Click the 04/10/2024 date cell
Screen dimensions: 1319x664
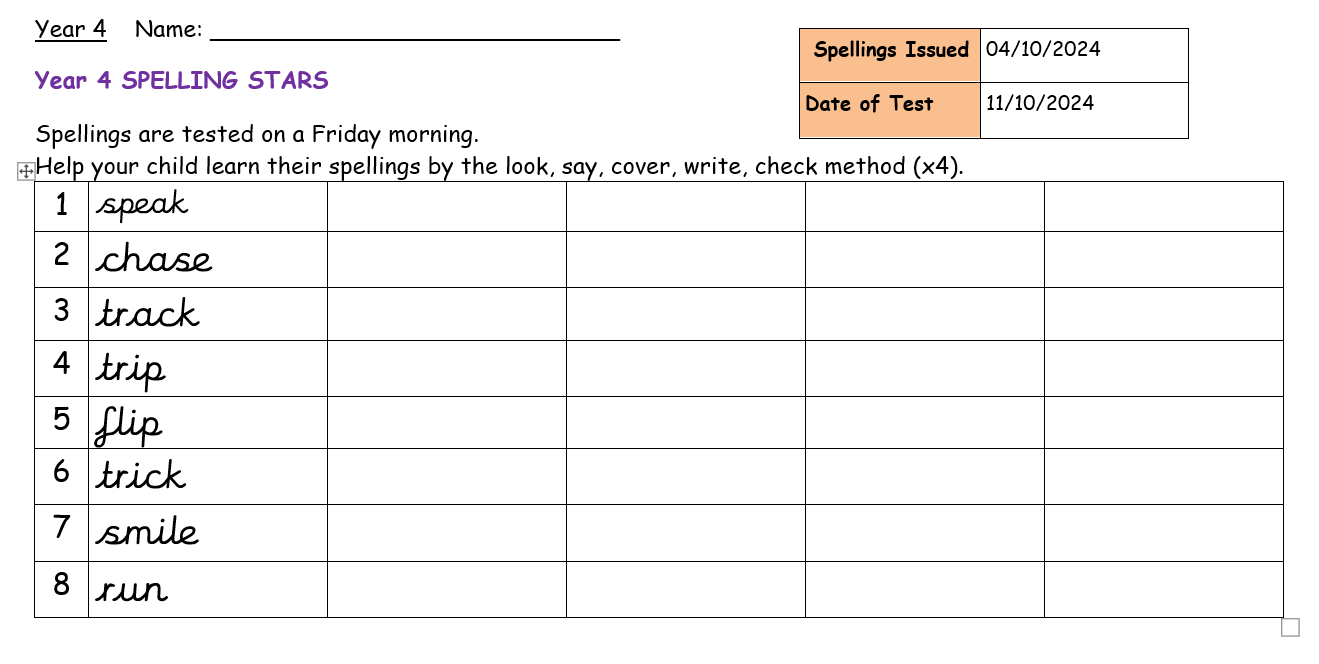coord(1084,55)
